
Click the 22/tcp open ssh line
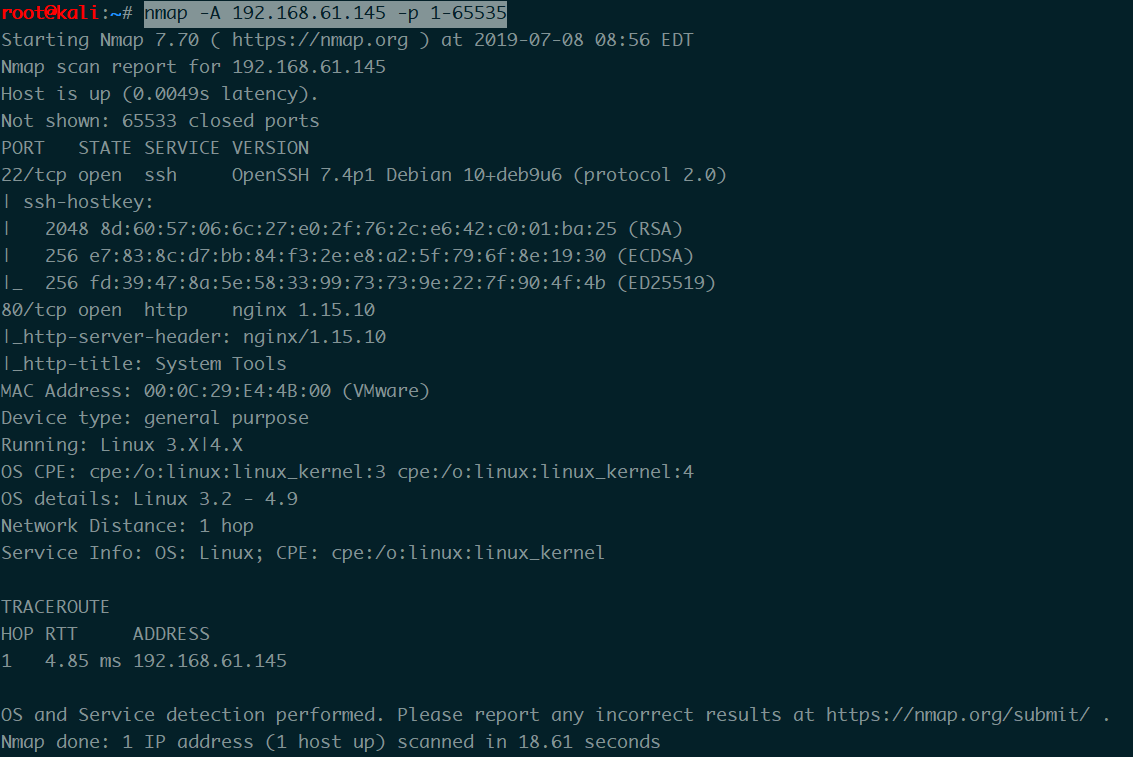point(363,175)
